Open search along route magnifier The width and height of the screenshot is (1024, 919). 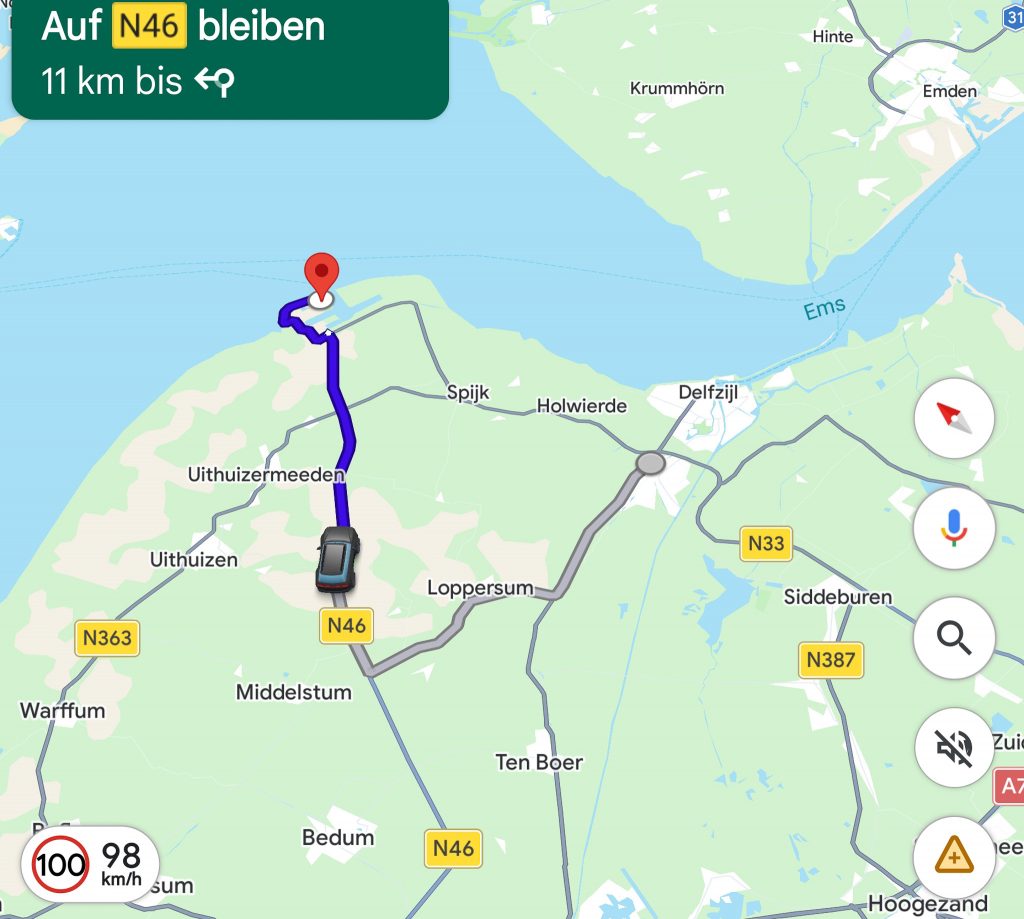(954, 637)
